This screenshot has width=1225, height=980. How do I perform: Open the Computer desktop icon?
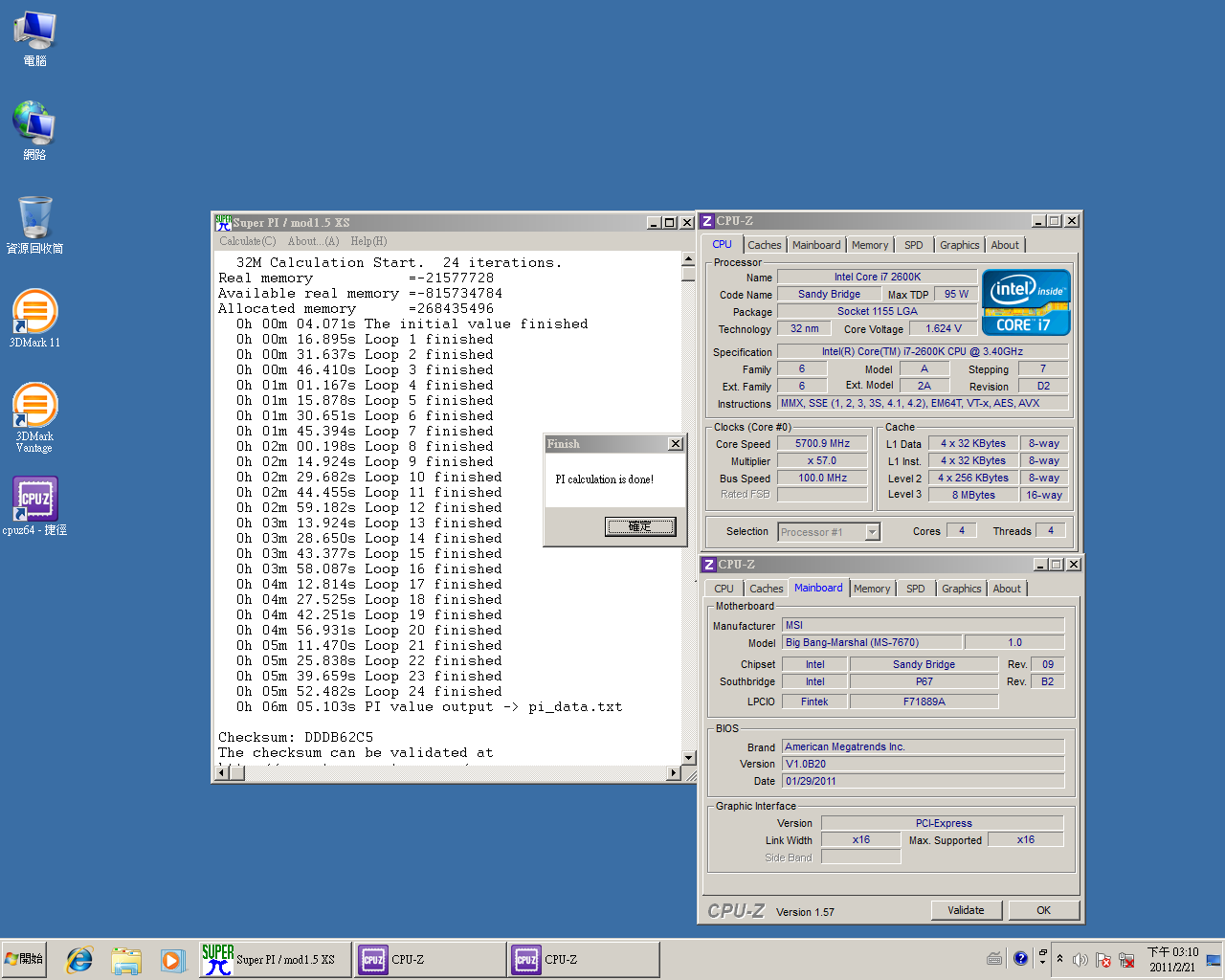pyautogui.click(x=34, y=38)
